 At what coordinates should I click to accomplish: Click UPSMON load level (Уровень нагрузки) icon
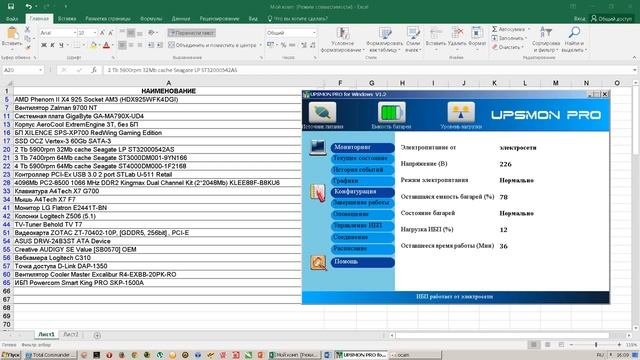(x=461, y=112)
